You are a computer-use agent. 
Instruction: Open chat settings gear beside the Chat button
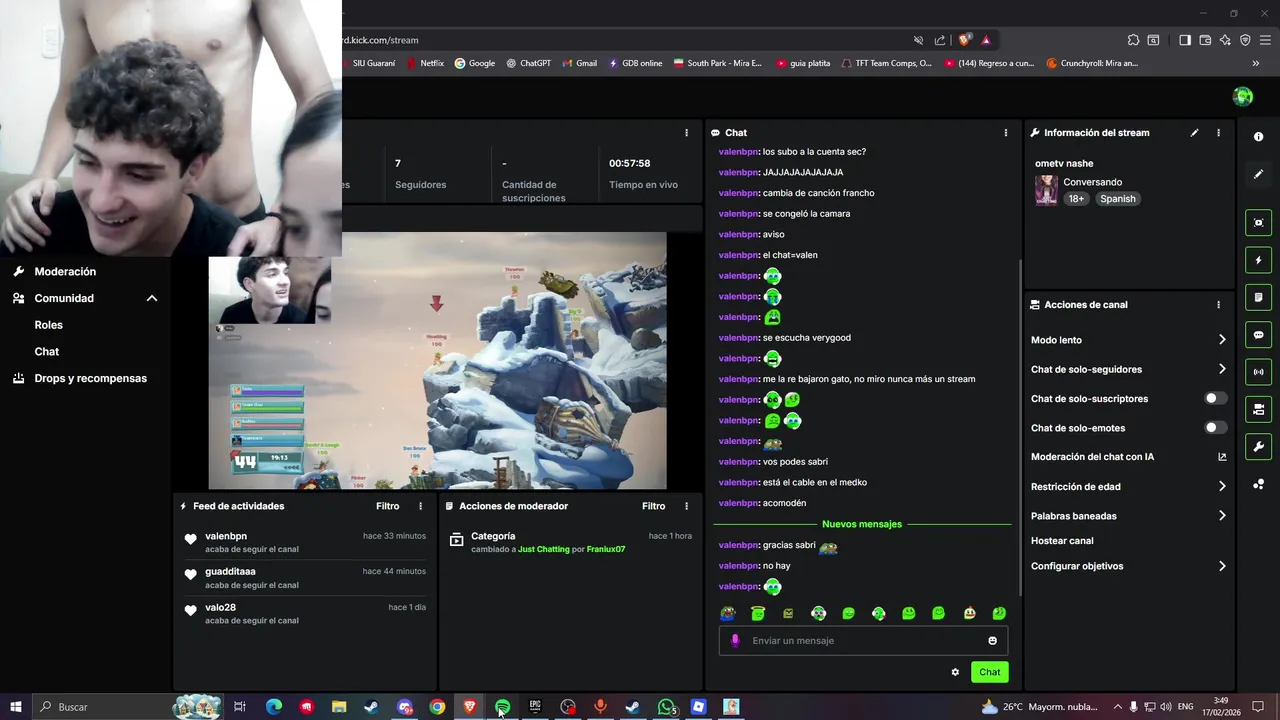coord(955,672)
